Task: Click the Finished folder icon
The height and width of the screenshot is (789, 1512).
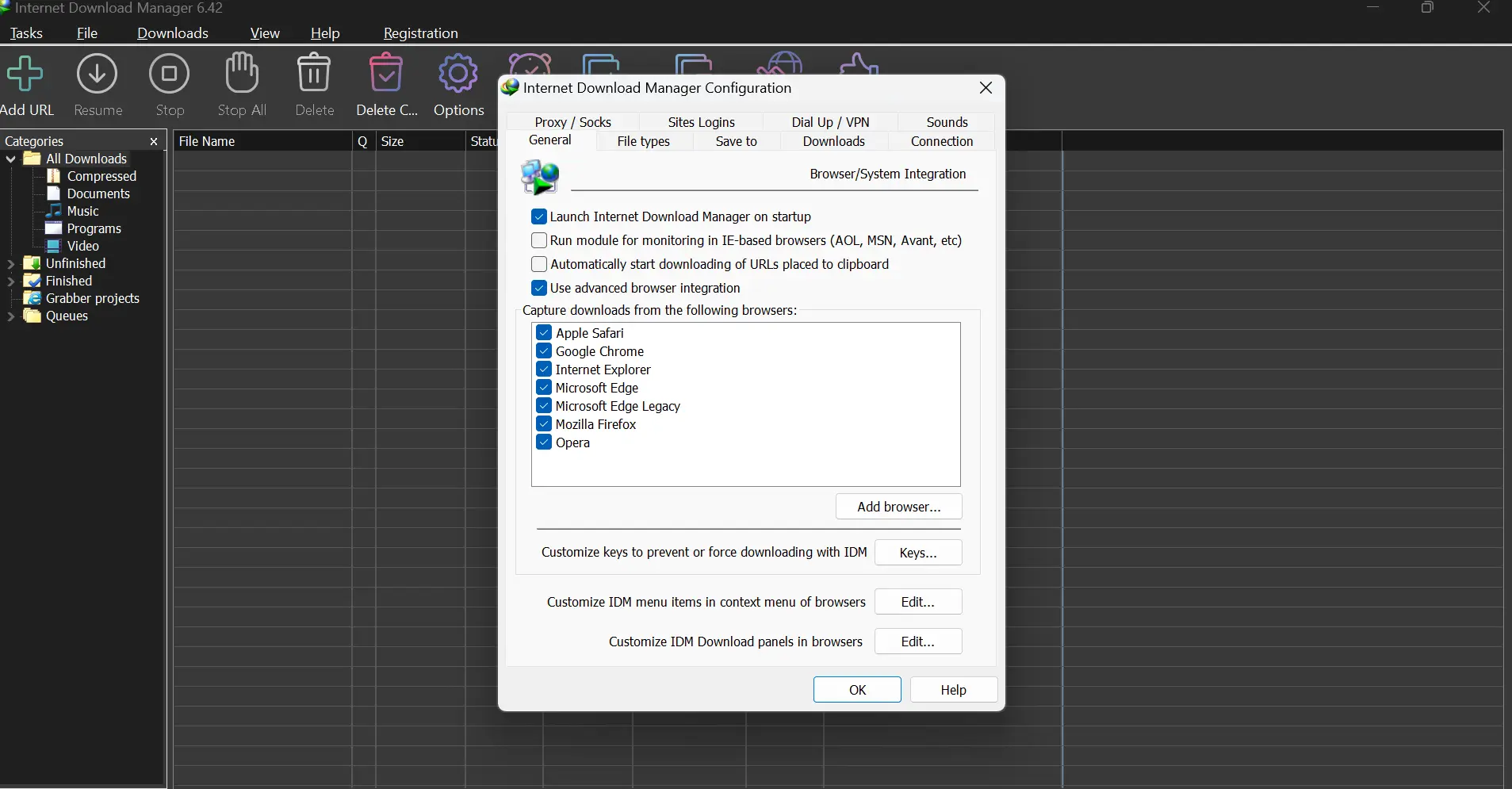Action: coord(33,281)
